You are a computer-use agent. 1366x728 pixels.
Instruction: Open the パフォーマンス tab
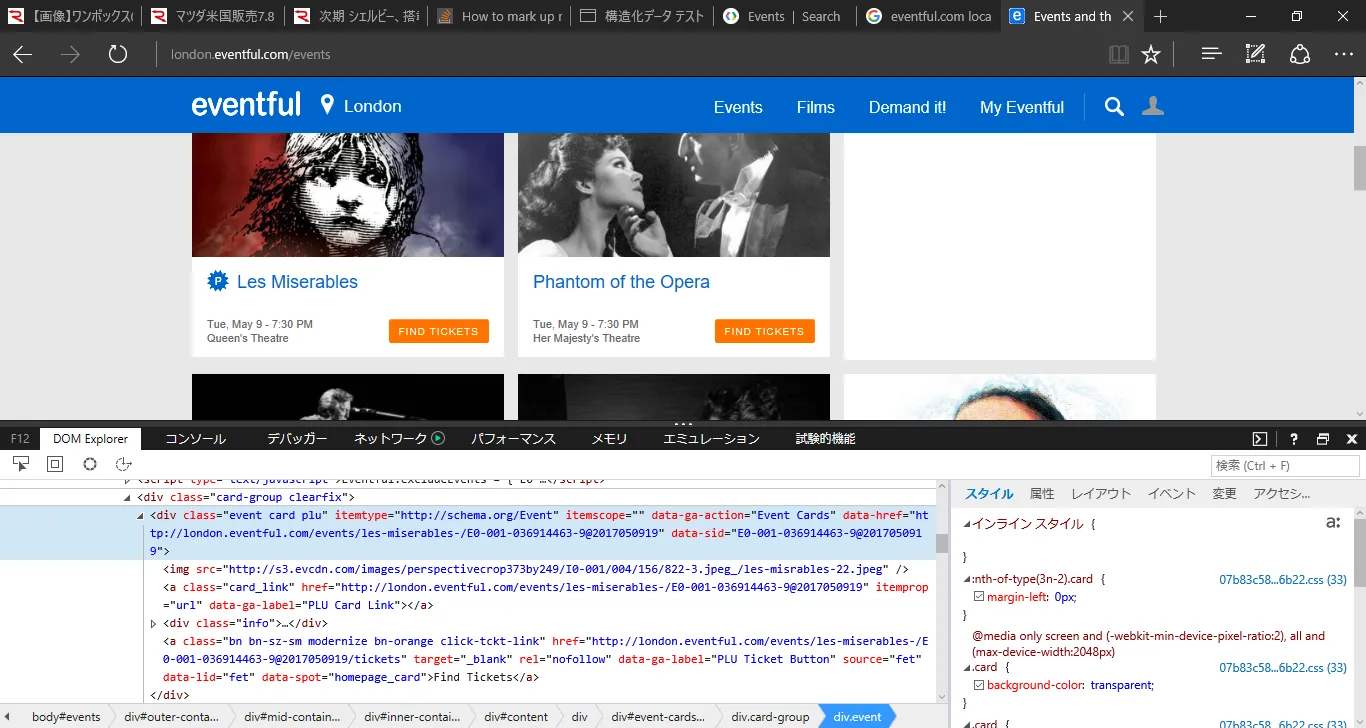click(x=513, y=439)
